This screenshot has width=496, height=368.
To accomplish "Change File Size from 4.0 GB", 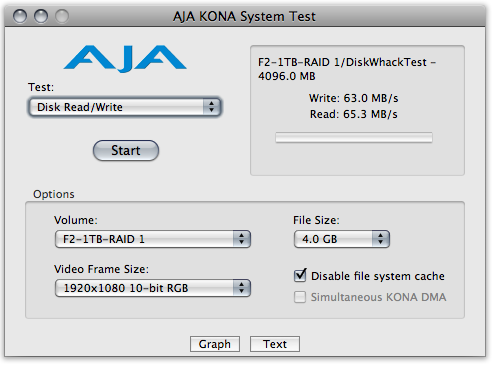I will click(x=342, y=239).
